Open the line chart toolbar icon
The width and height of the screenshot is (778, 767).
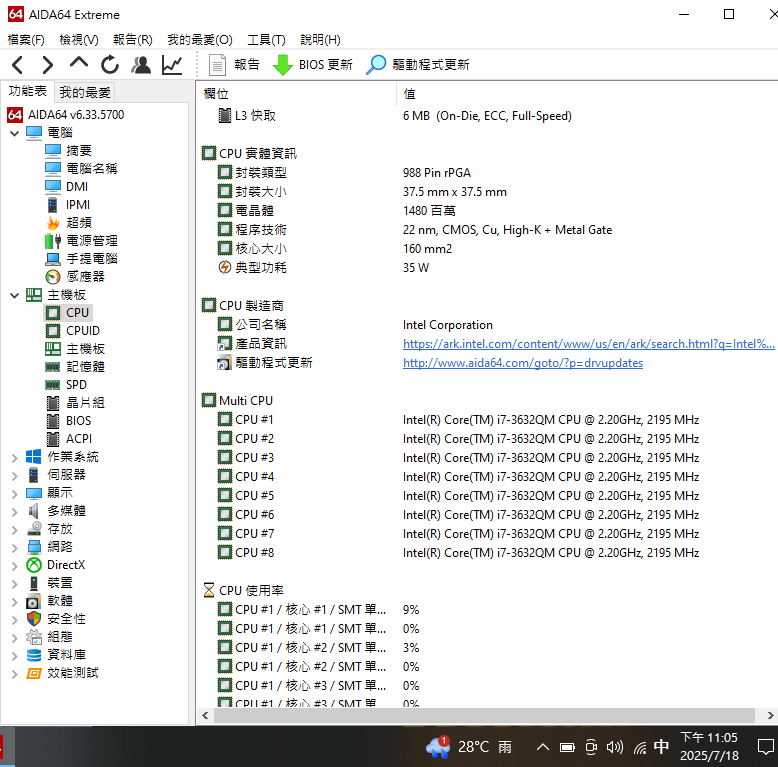(x=172, y=65)
